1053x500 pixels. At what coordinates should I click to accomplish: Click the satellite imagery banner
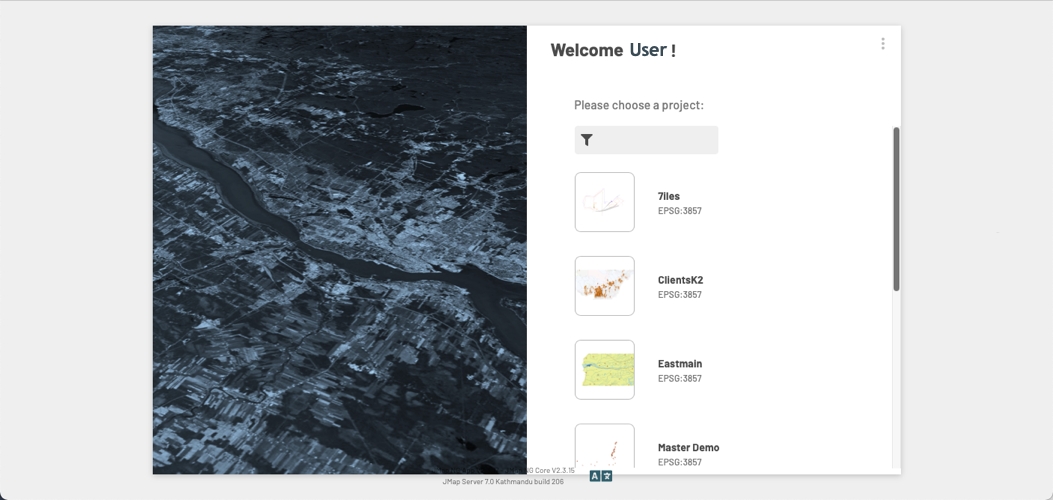[339, 250]
